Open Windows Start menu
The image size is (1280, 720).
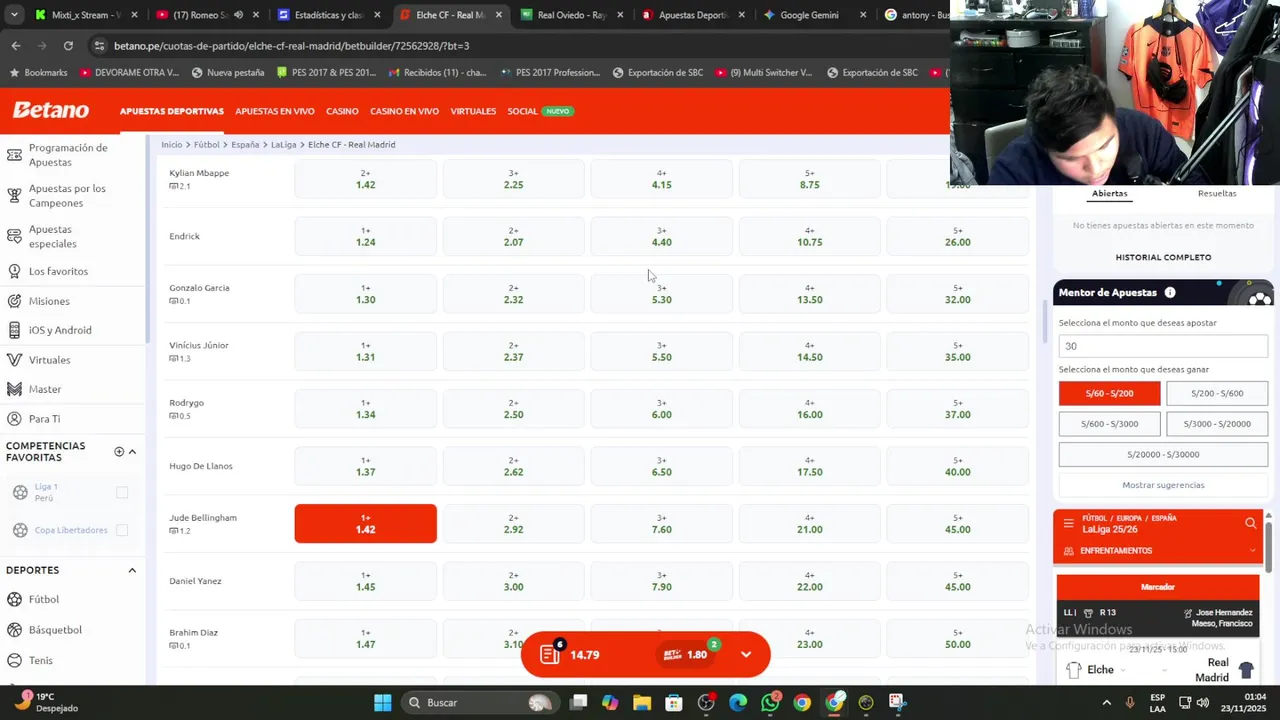[383, 703]
